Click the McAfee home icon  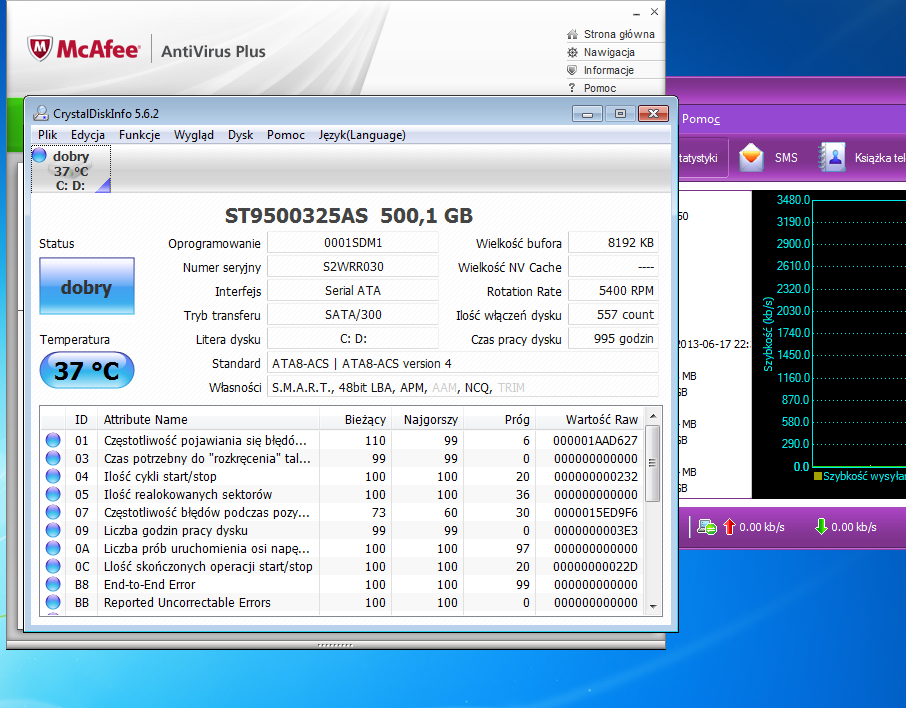572,34
